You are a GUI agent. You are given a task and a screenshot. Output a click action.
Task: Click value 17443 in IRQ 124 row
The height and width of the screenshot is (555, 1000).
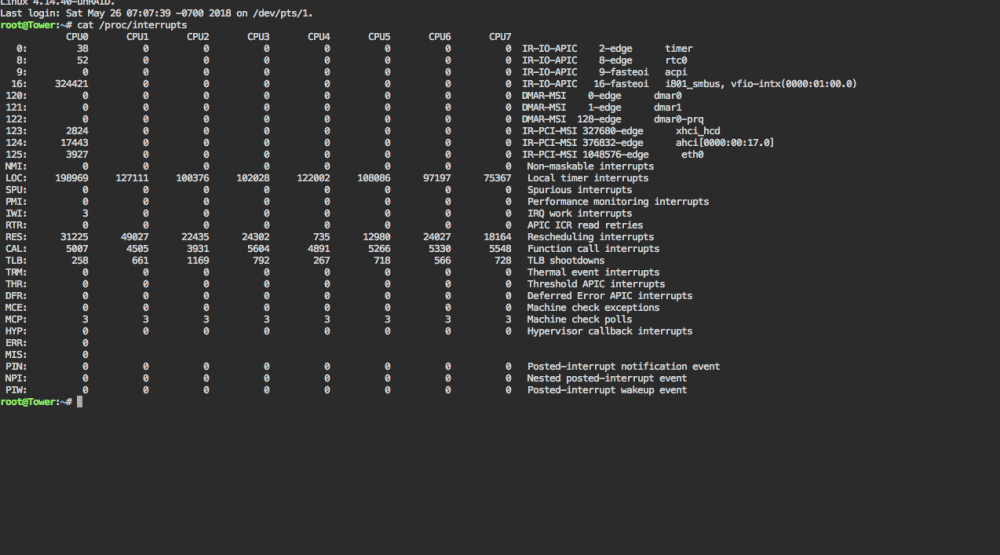pyautogui.click(x=74, y=143)
